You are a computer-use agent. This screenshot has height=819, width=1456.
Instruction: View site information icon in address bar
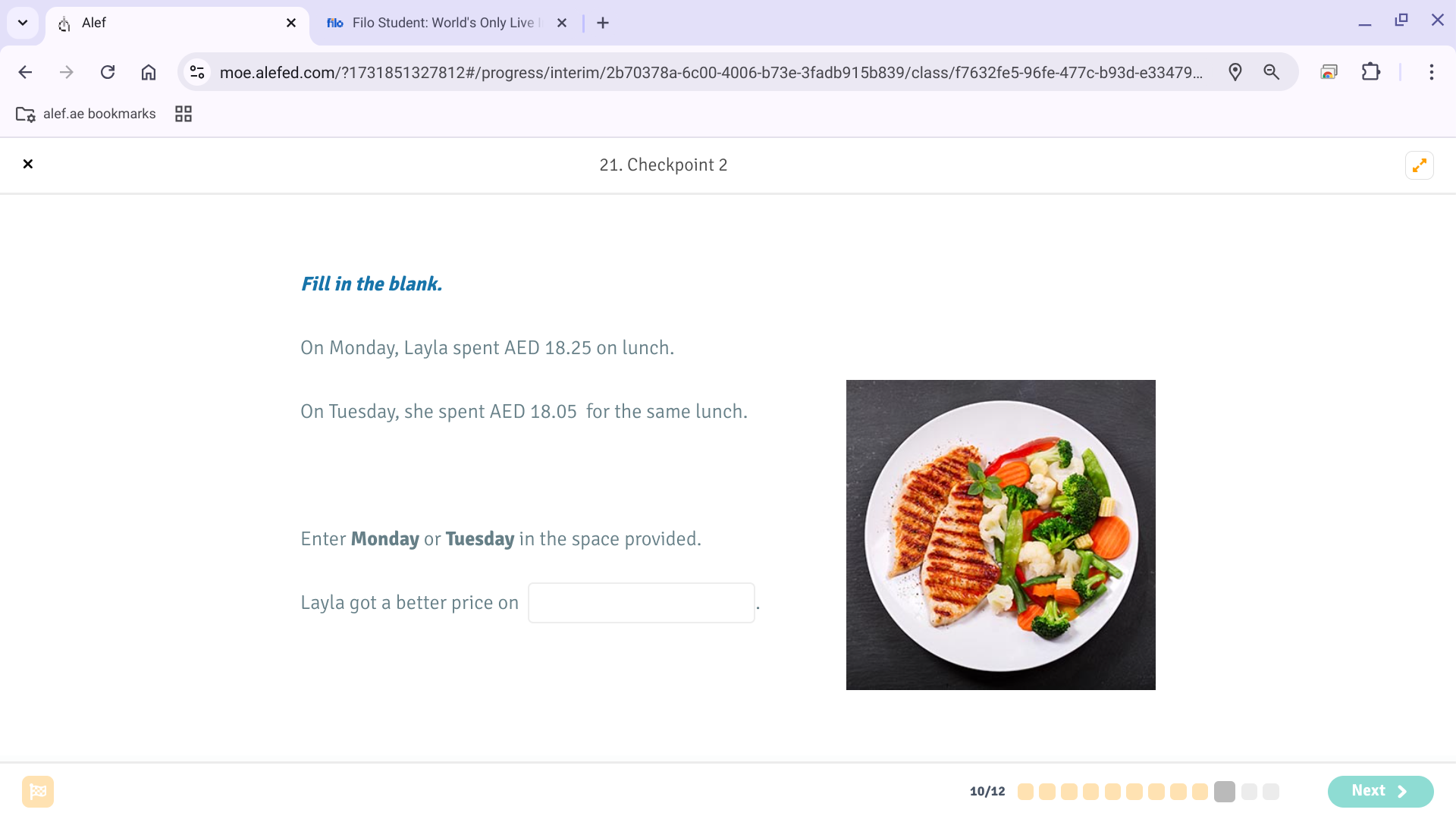pyautogui.click(x=197, y=72)
